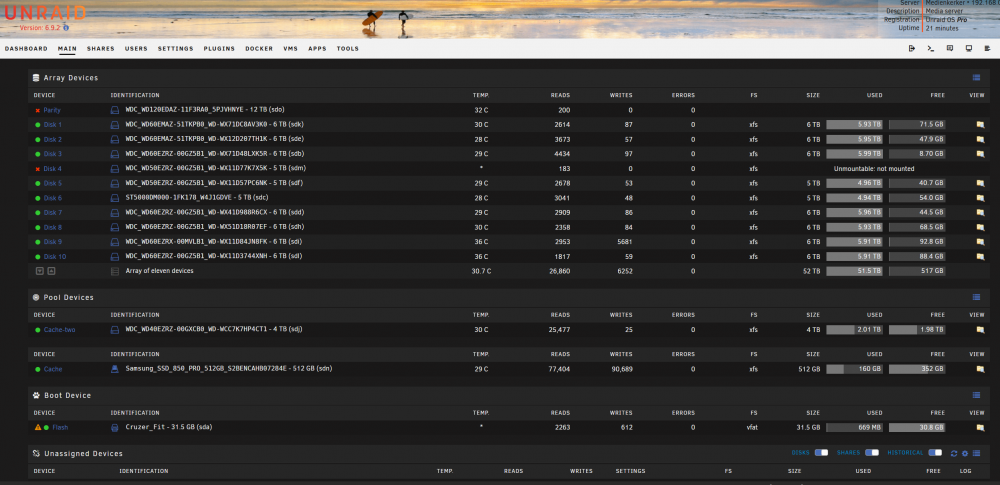1000x485 pixels.
Task: Open the SETTINGS menu tab
Action: coord(175,48)
